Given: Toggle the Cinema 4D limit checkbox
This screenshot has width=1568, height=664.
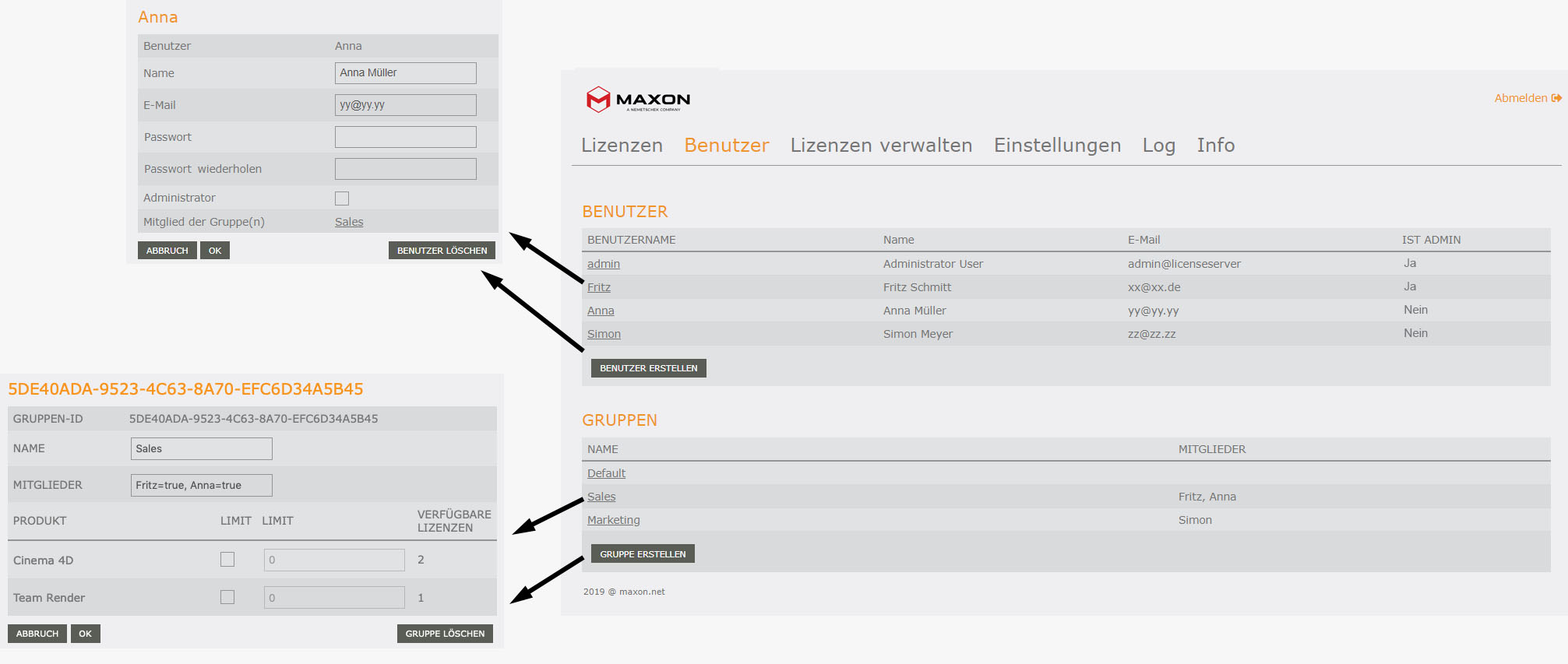Looking at the screenshot, I should coord(227,560).
